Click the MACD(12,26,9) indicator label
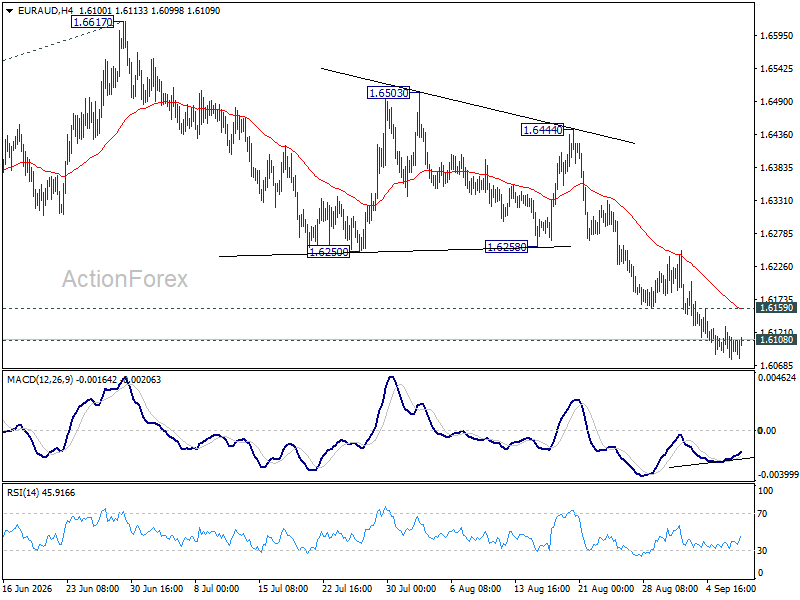800x600 pixels. [x=40, y=365]
